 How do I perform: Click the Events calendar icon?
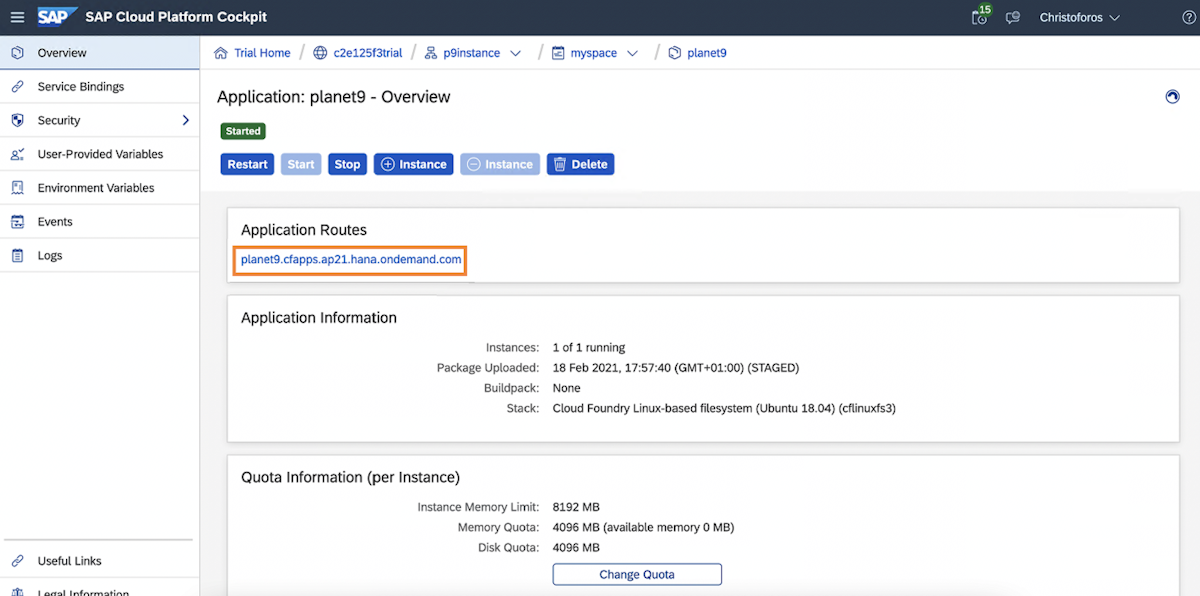click(17, 222)
